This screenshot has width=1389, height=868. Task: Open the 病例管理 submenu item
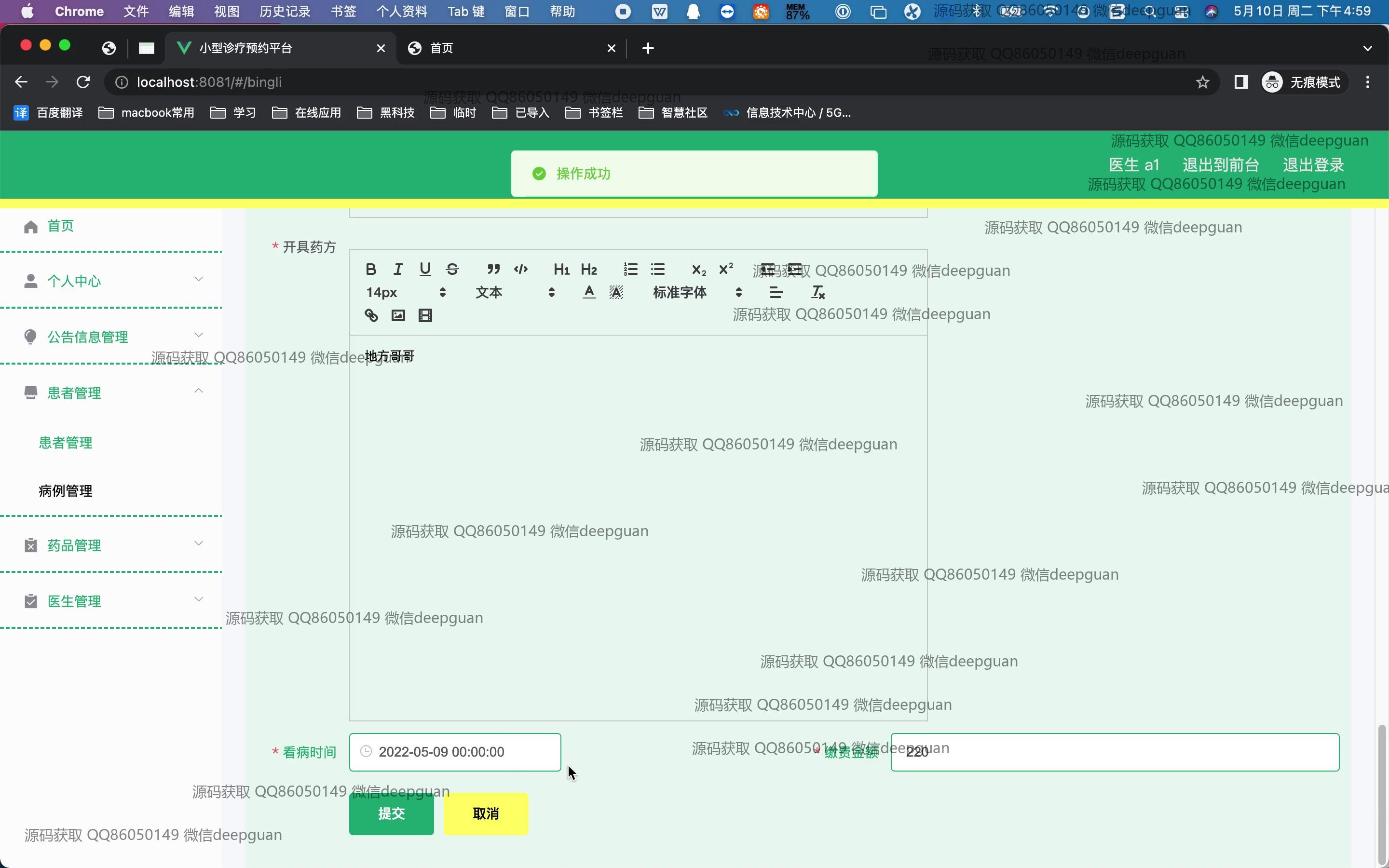[66, 491]
